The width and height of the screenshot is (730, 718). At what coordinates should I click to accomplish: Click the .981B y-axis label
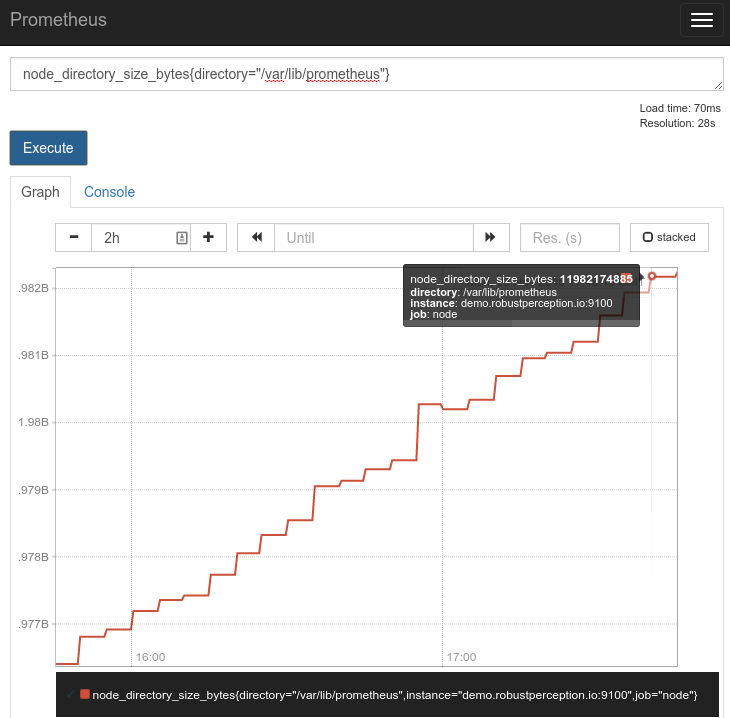(x=33, y=355)
